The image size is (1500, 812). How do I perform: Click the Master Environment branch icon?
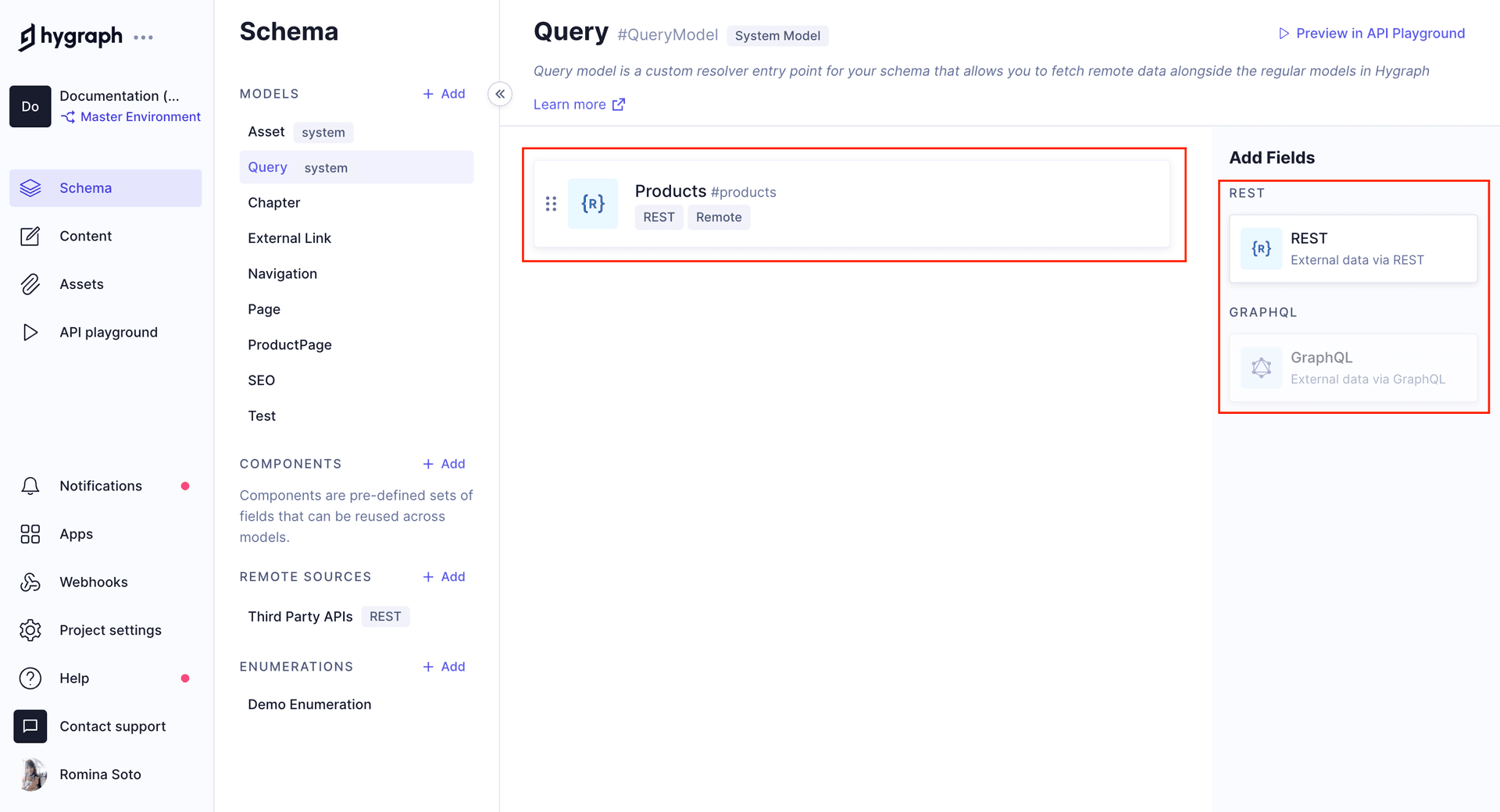coord(68,117)
